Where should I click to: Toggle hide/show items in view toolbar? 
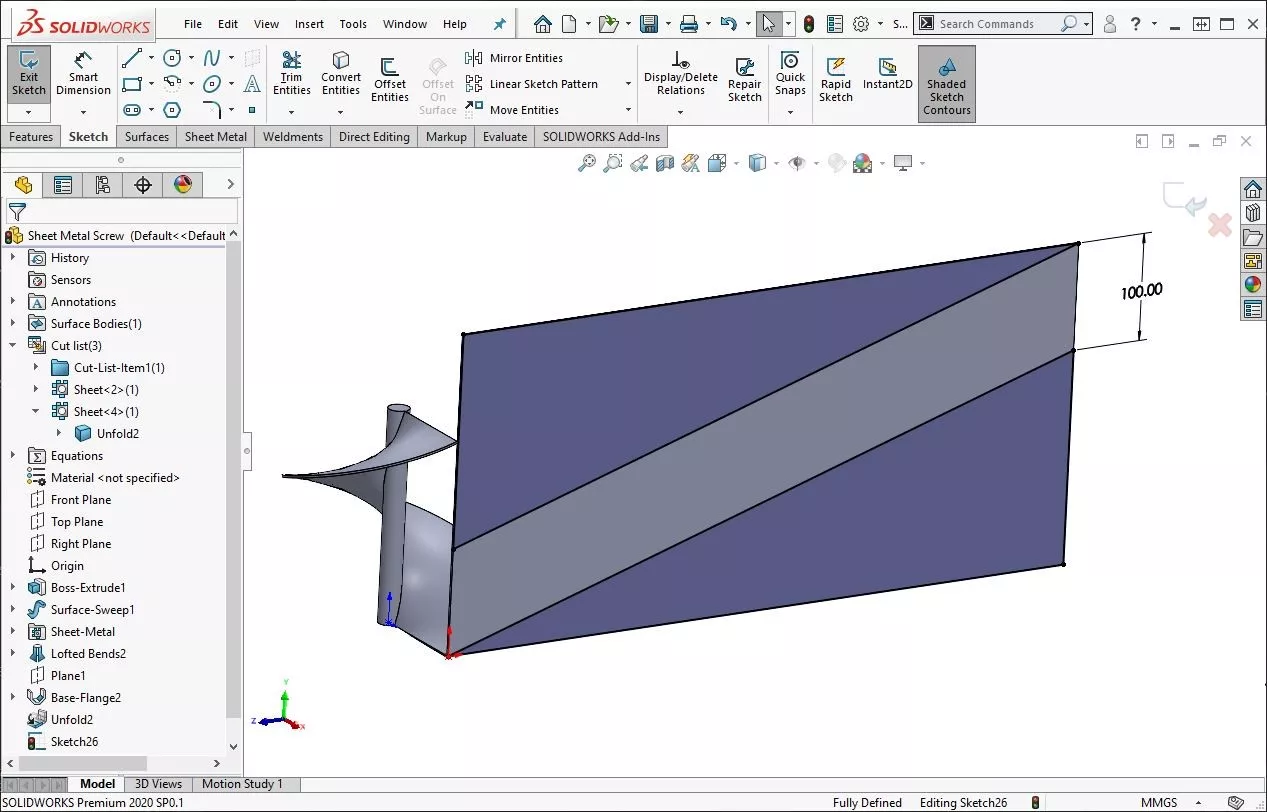point(797,163)
